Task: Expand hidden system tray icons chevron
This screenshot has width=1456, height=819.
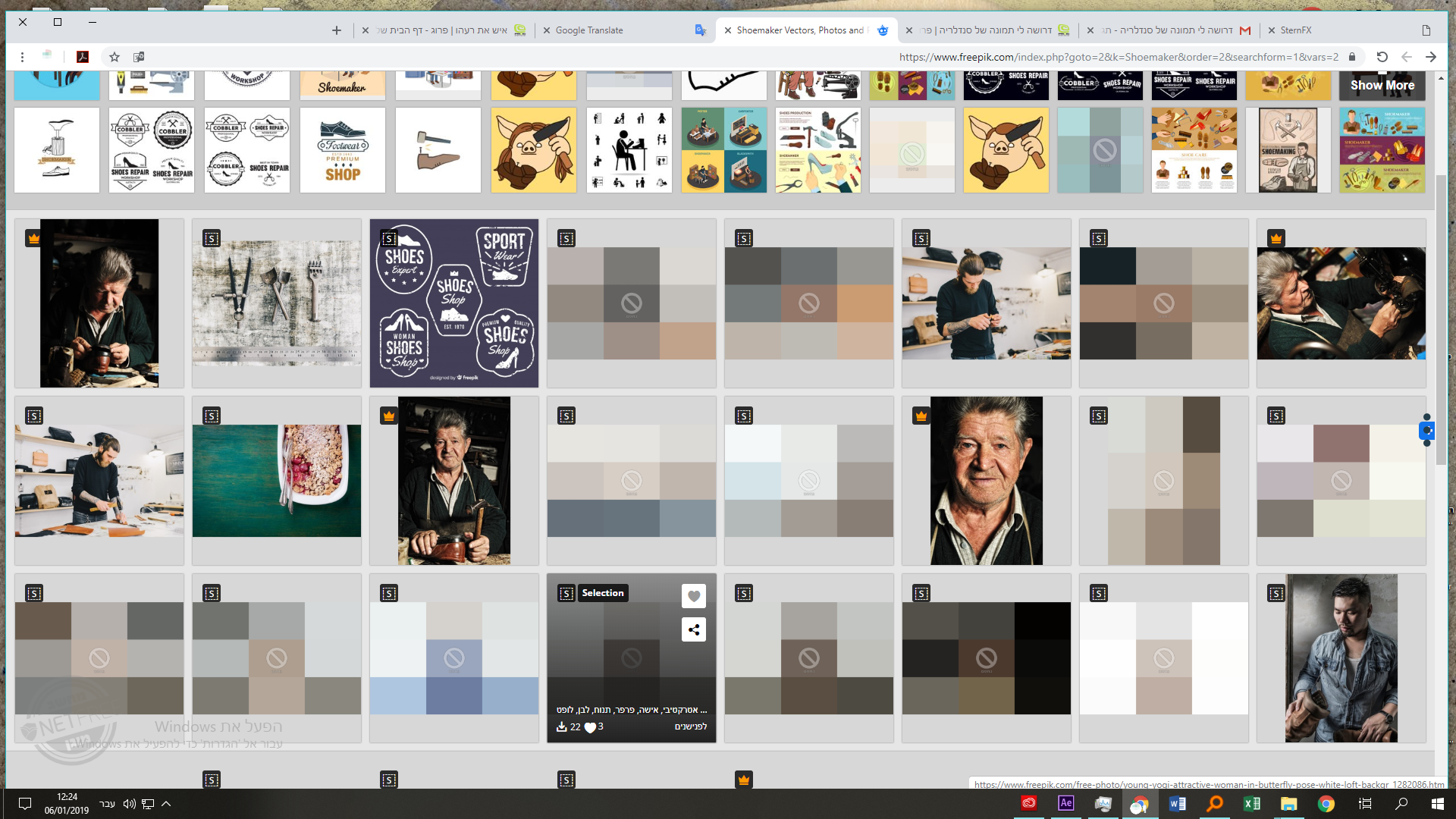Action: (x=166, y=803)
